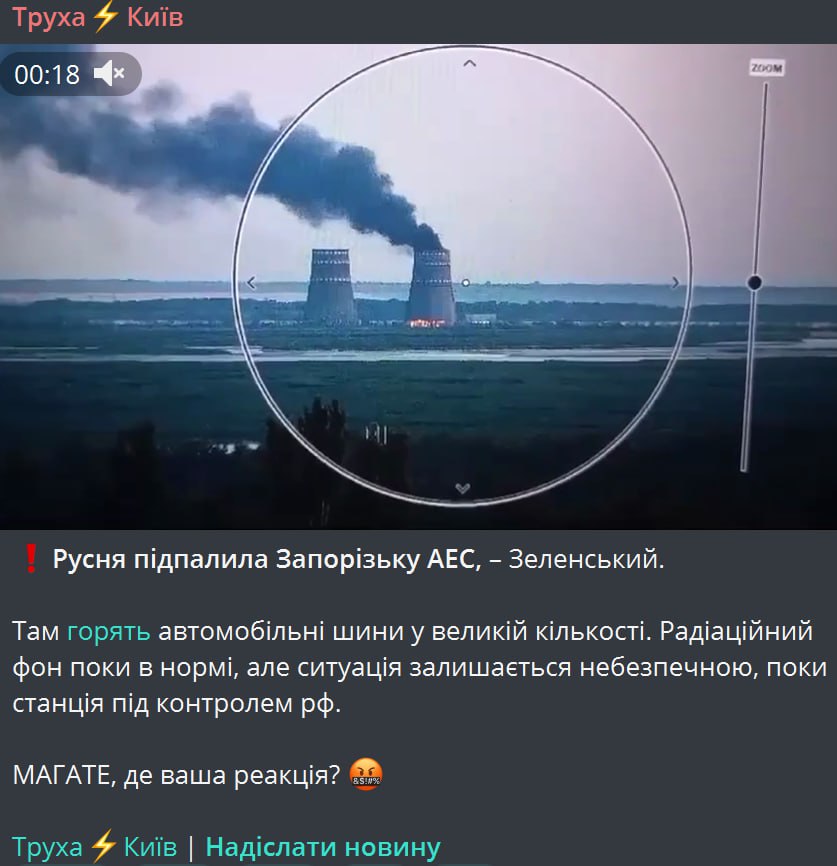837x866 pixels.
Task: Grab the ZOOM slider handle
Action: point(755,283)
